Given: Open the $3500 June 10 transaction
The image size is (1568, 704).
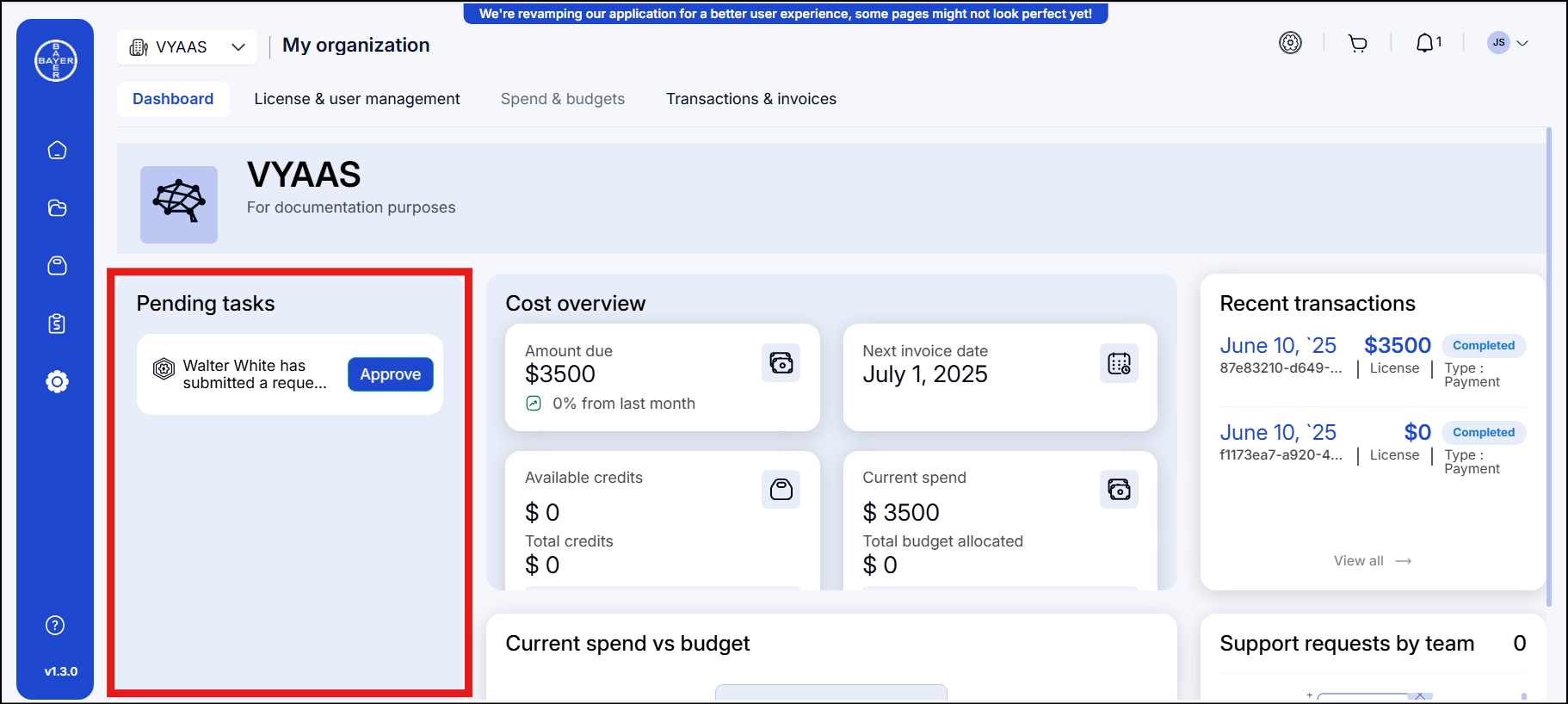Looking at the screenshot, I should click(x=1373, y=361).
